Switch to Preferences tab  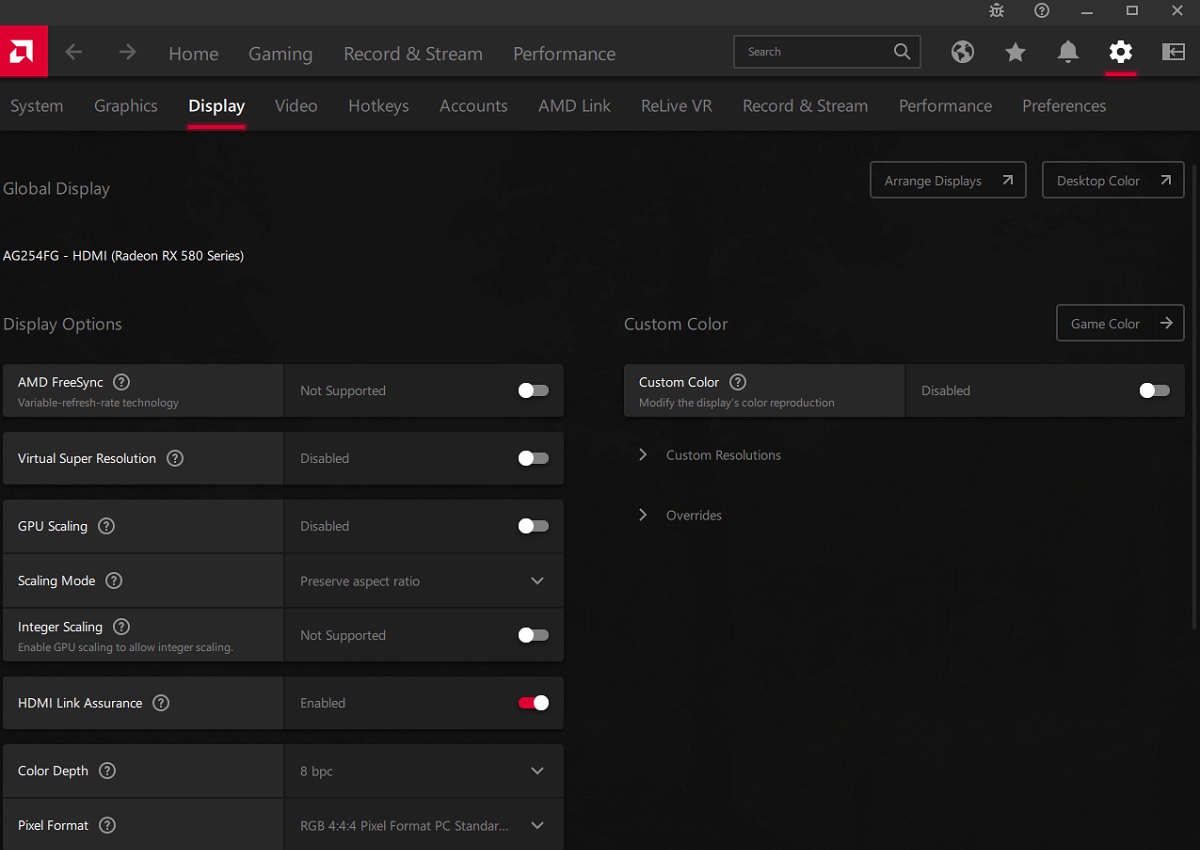coord(1064,106)
